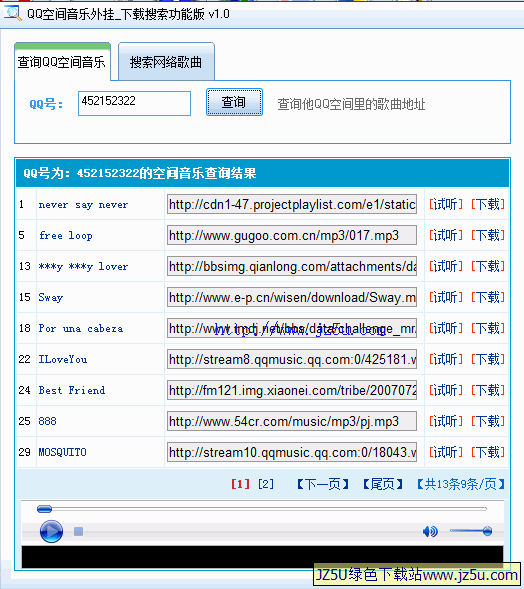
Task: Click the Sway URL field
Action: 292,298
